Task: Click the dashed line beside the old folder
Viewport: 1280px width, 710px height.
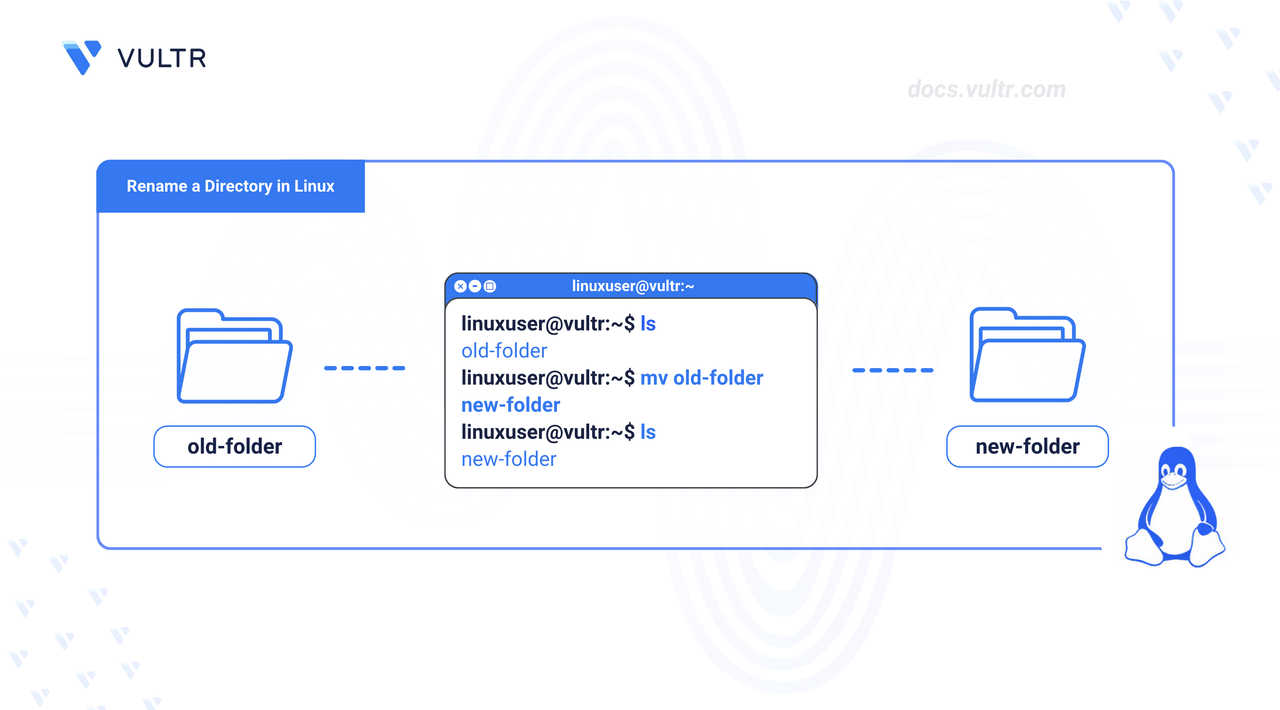Action: point(364,368)
